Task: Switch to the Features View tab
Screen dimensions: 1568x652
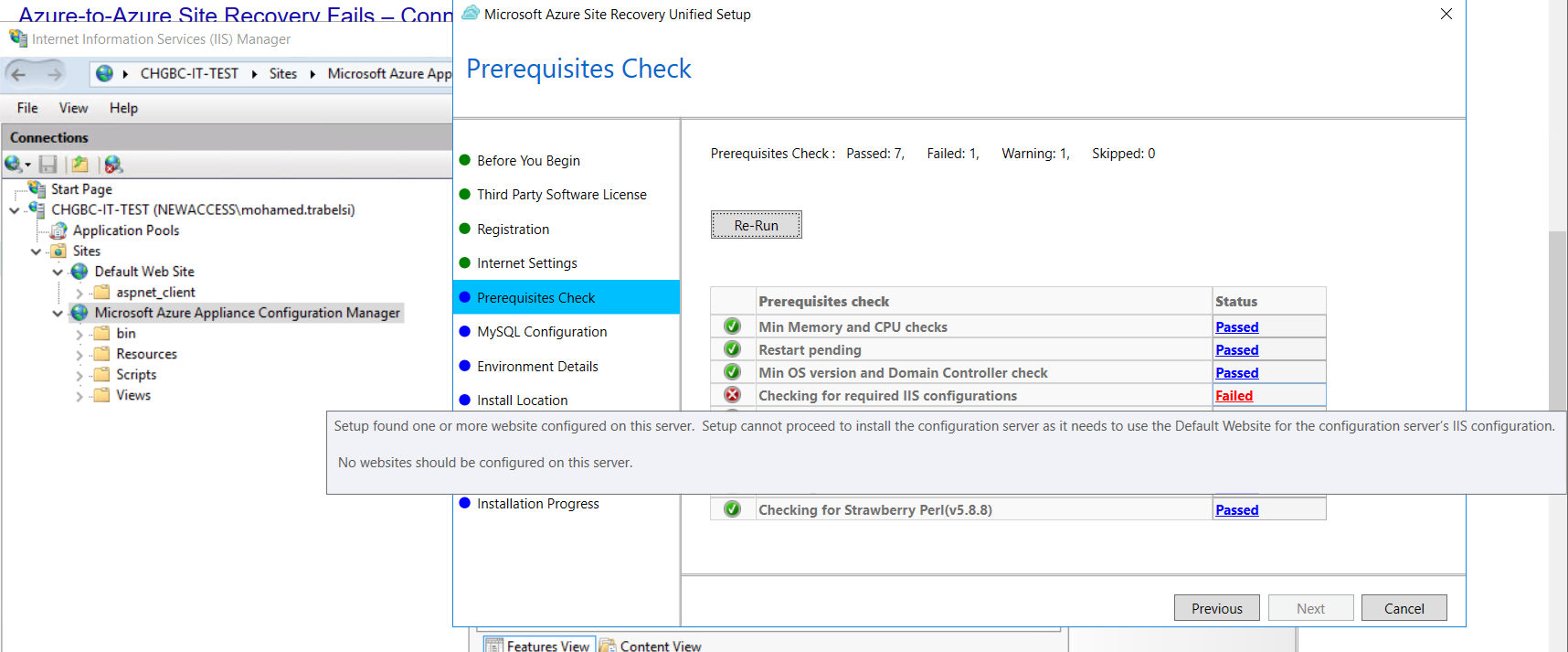Action: 538,645
